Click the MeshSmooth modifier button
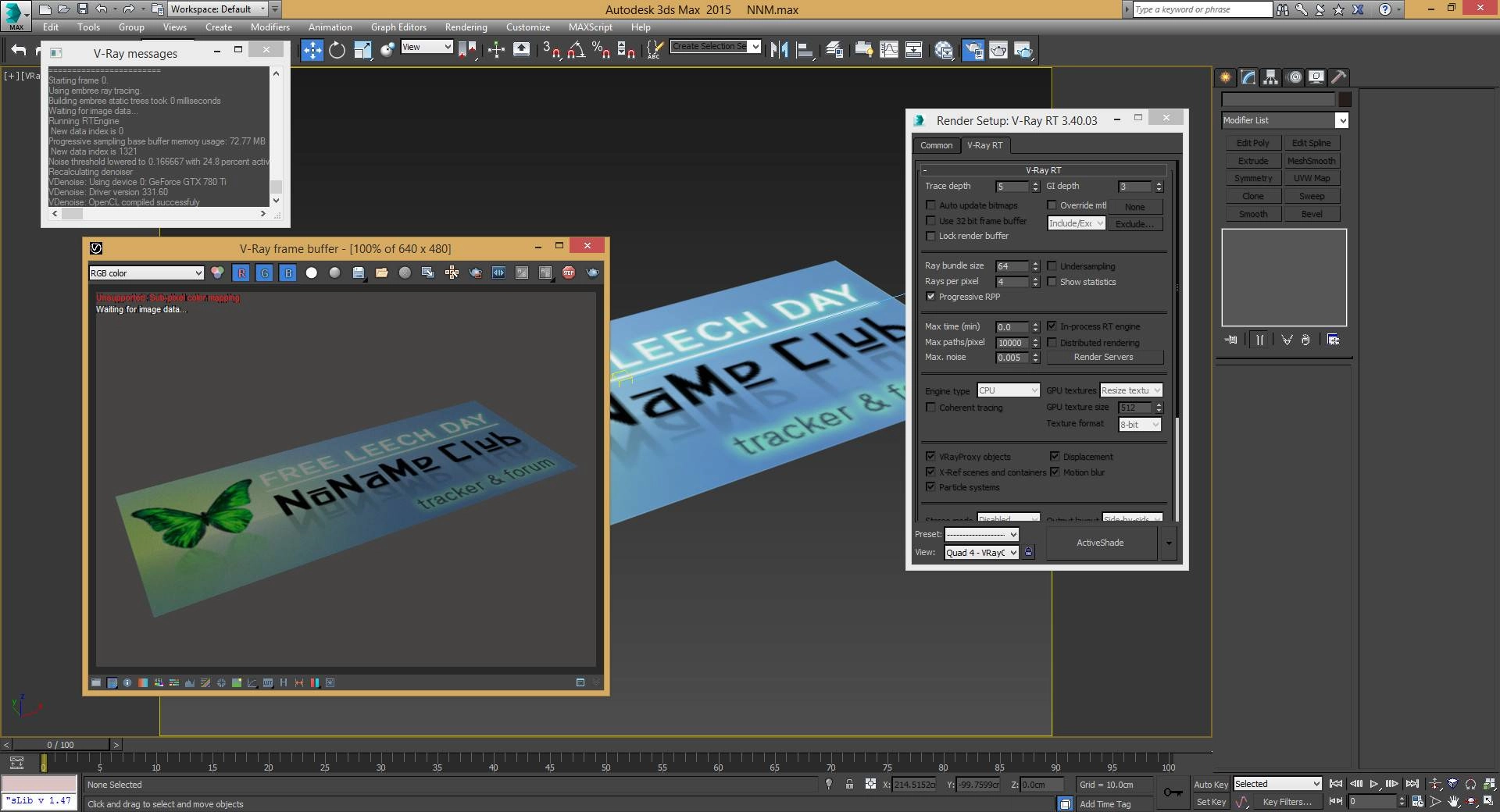 (1312, 161)
